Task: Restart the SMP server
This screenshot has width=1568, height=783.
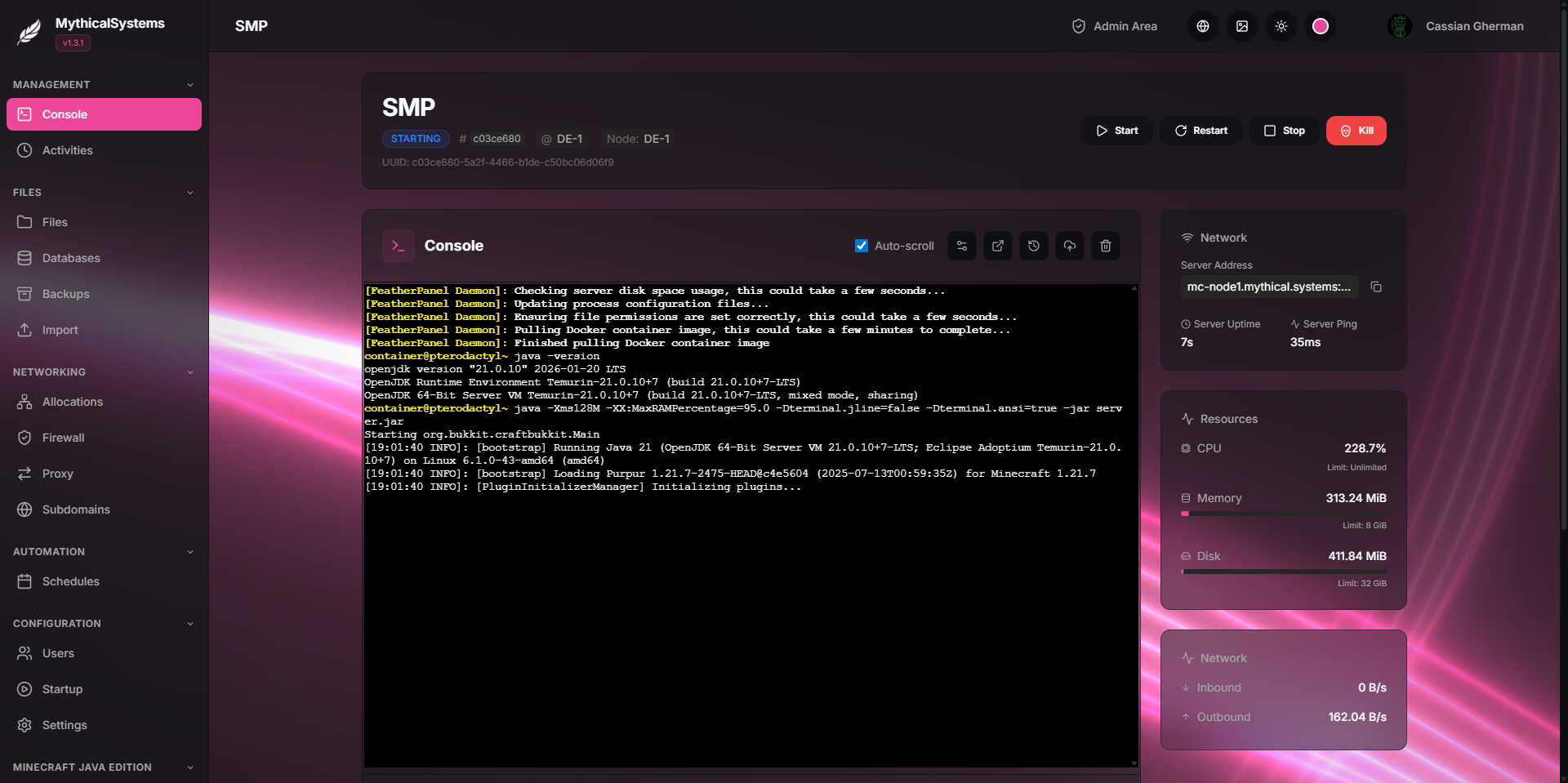Action: (x=1200, y=130)
